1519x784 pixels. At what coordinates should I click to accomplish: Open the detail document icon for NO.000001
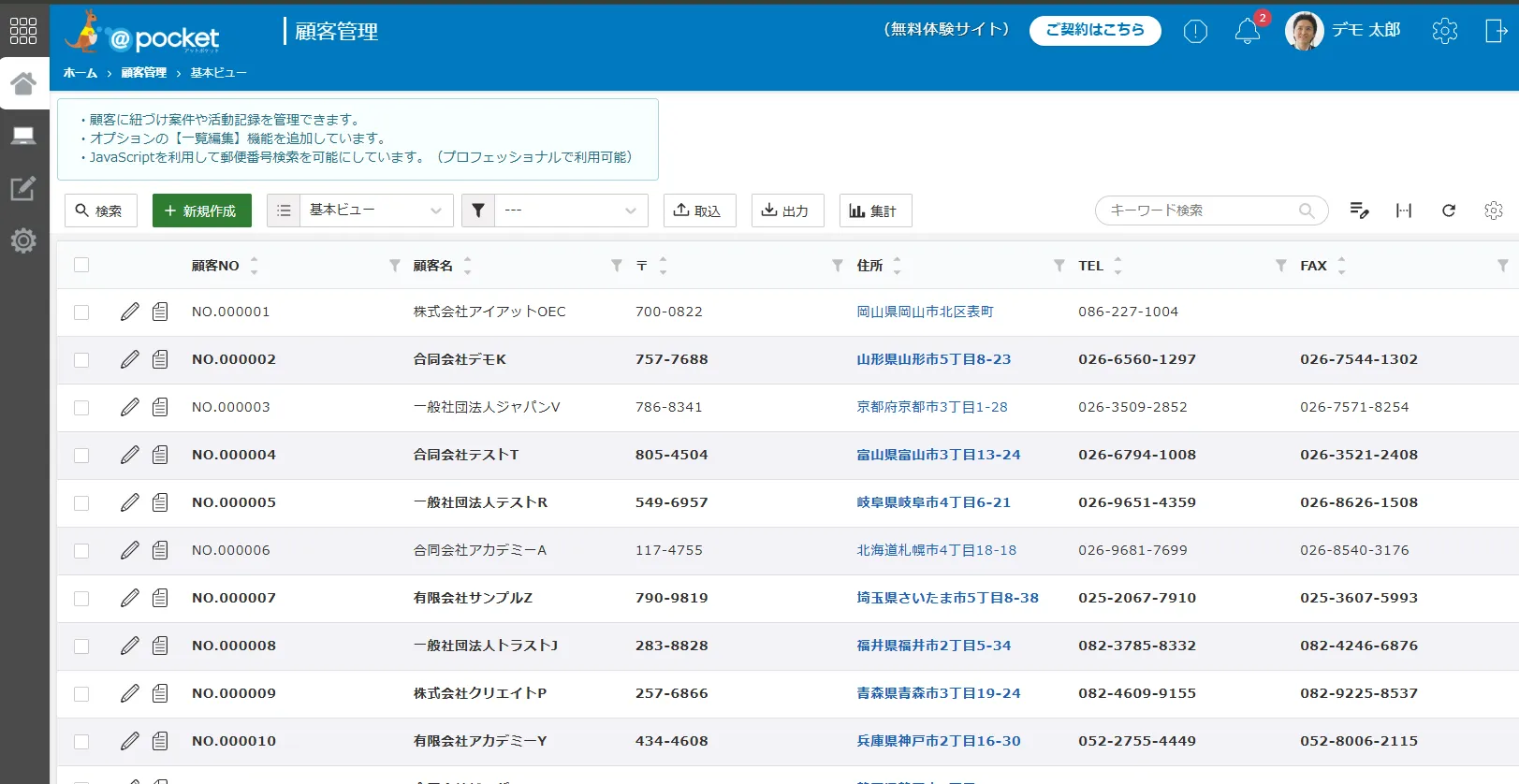point(160,312)
